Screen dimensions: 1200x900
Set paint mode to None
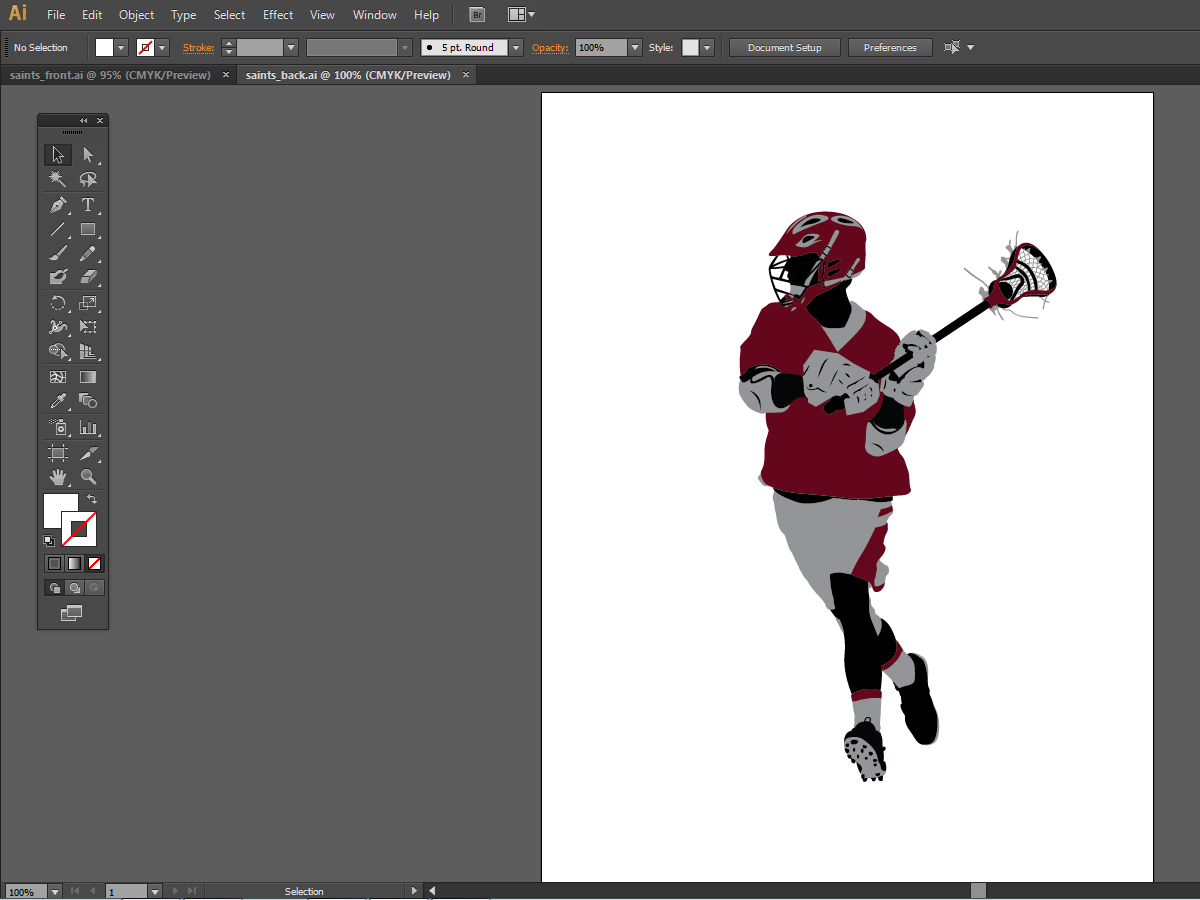pyautogui.click(x=94, y=563)
